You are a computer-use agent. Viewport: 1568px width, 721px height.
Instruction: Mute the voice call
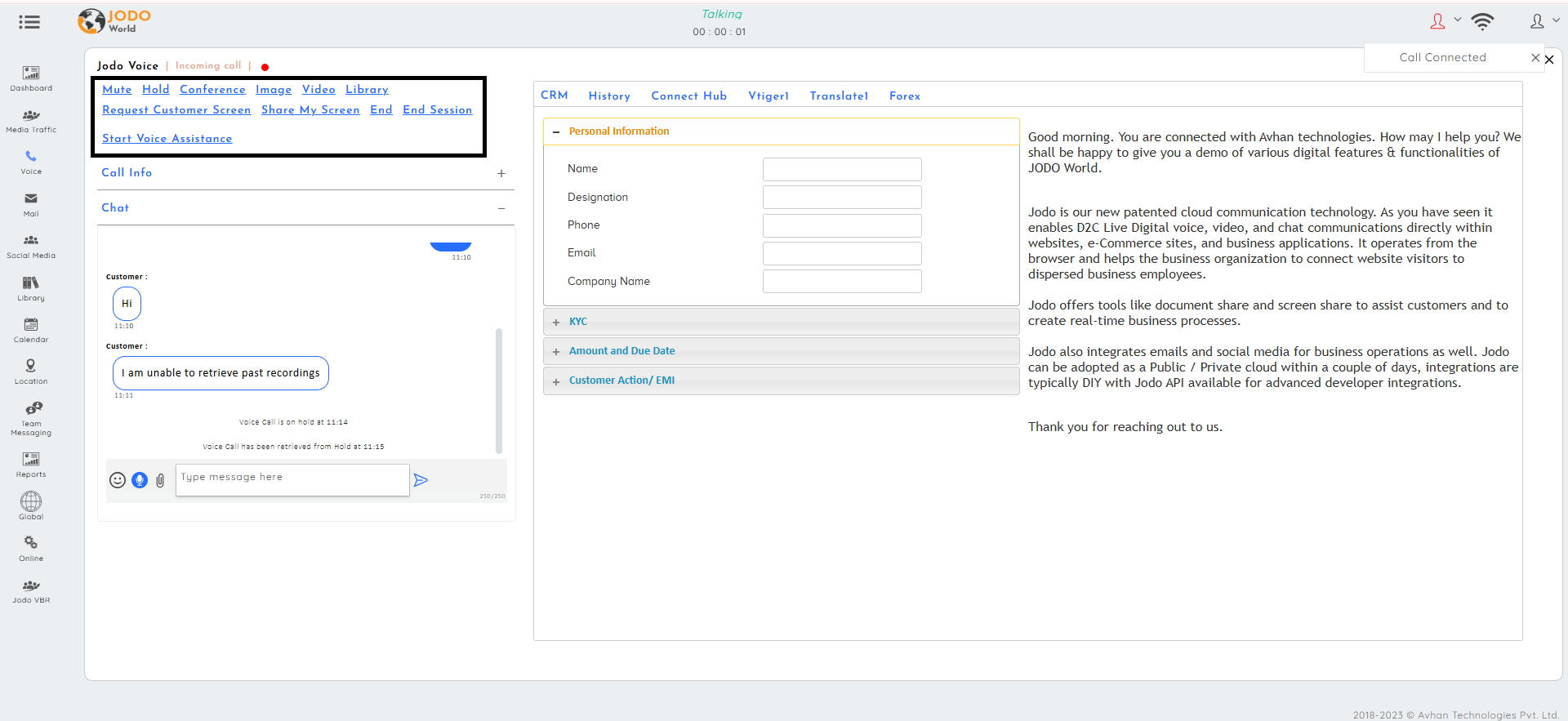click(x=117, y=90)
